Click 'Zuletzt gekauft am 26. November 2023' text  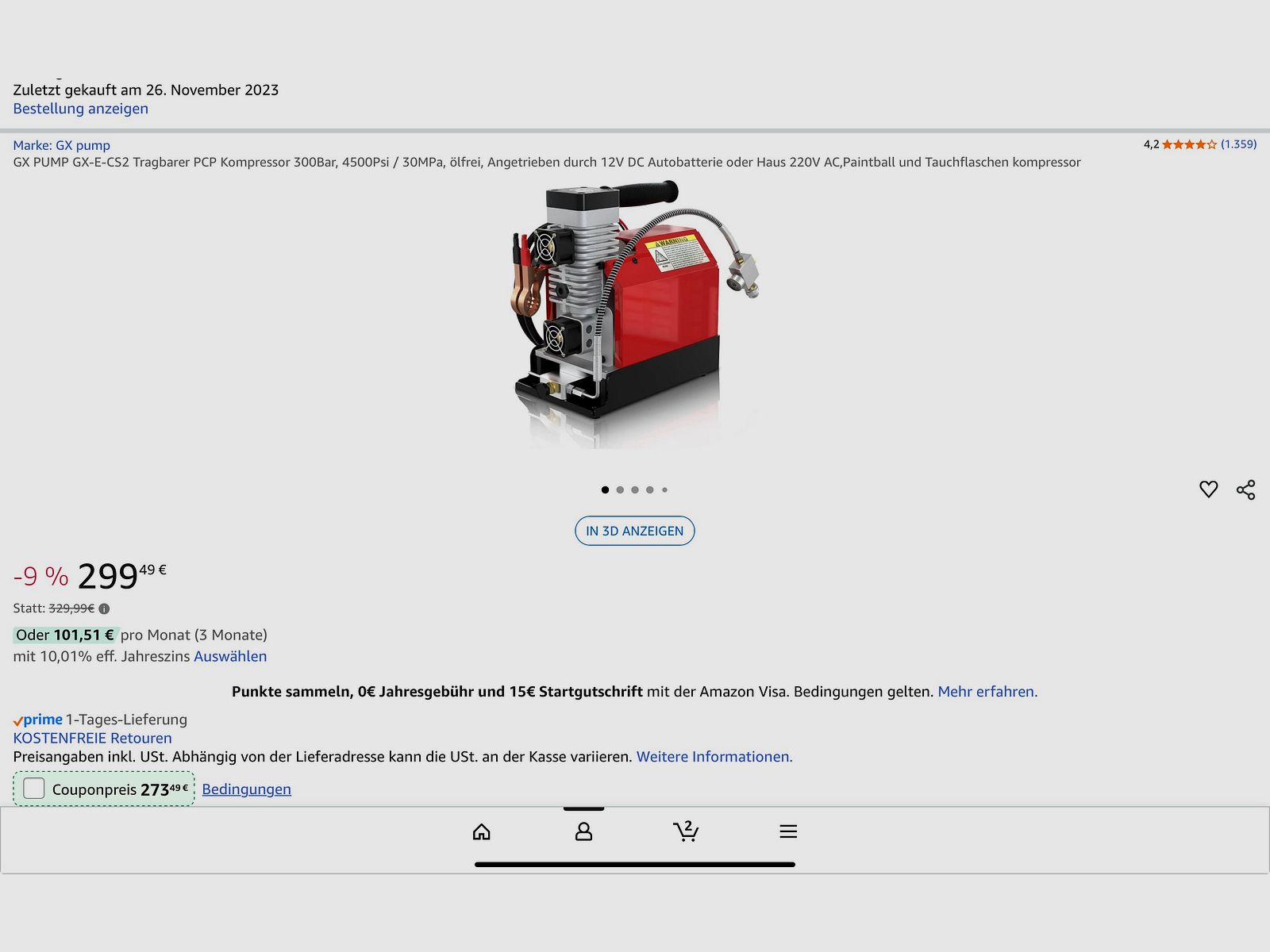tap(146, 90)
